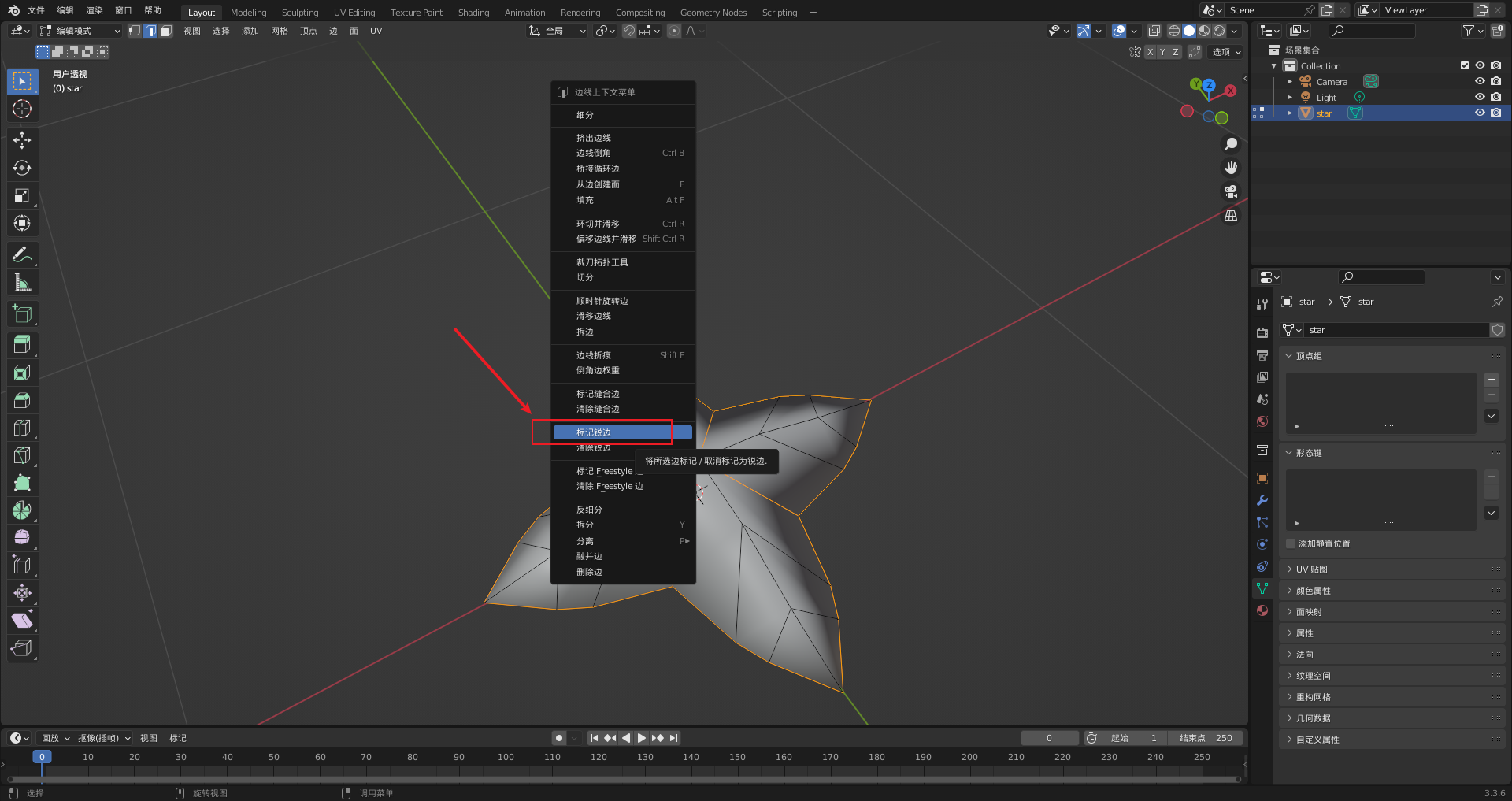Hide the Light object in viewport
Screen dimensions: 1512x801
click(1480, 97)
